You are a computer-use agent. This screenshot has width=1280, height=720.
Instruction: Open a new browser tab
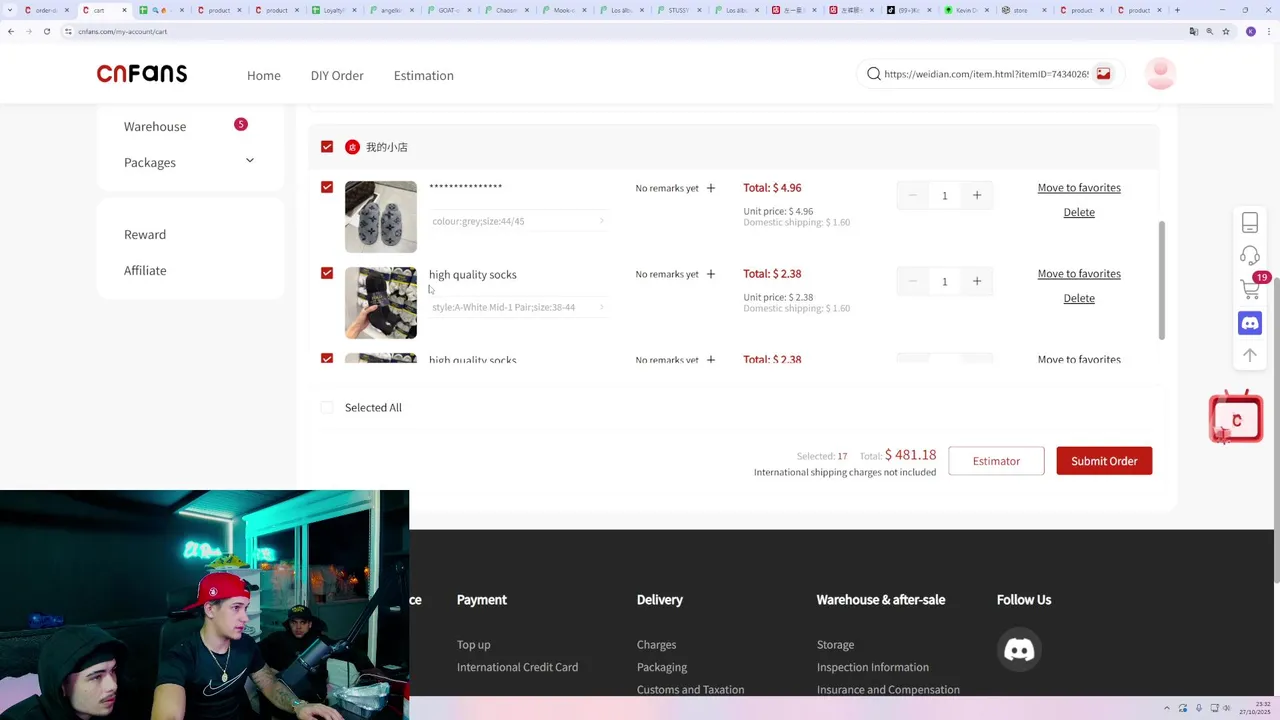coord(1177,10)
